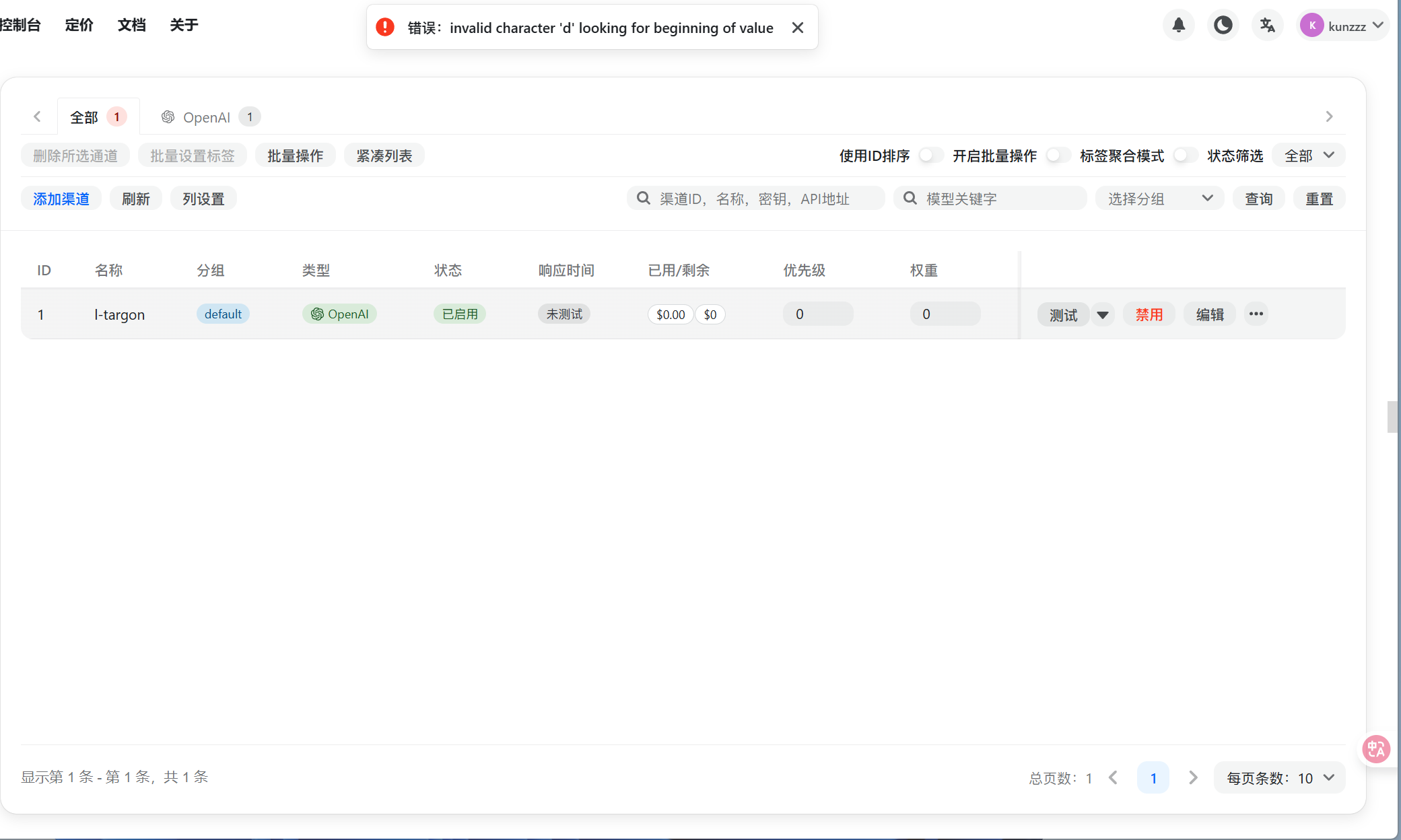The height and width of the screenshot is (840, 1401).
Task: Dismiss the error notification
Action: [x=797, y=28]
